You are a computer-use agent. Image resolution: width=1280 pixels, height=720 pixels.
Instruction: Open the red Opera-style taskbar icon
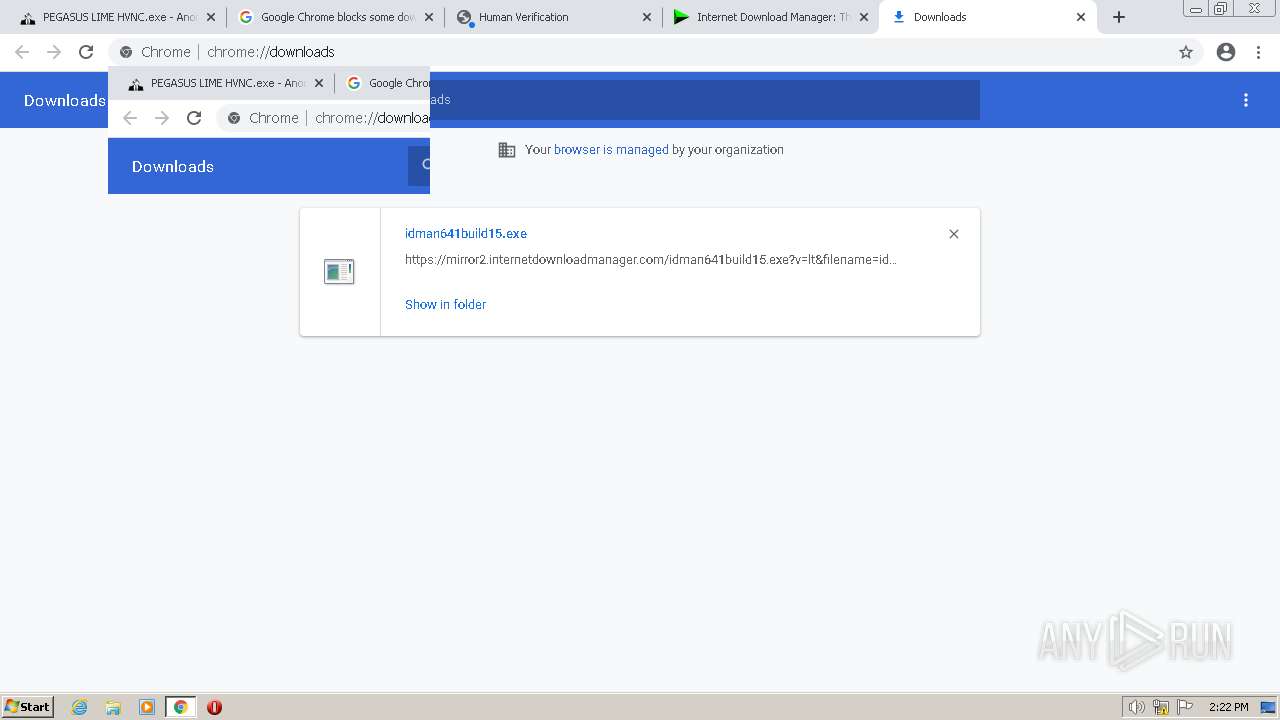click(214, 707)
